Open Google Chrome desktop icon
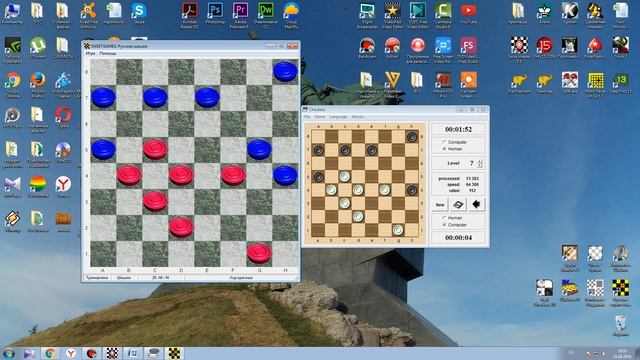The image size is (640, 360). [x=12, y=84]
